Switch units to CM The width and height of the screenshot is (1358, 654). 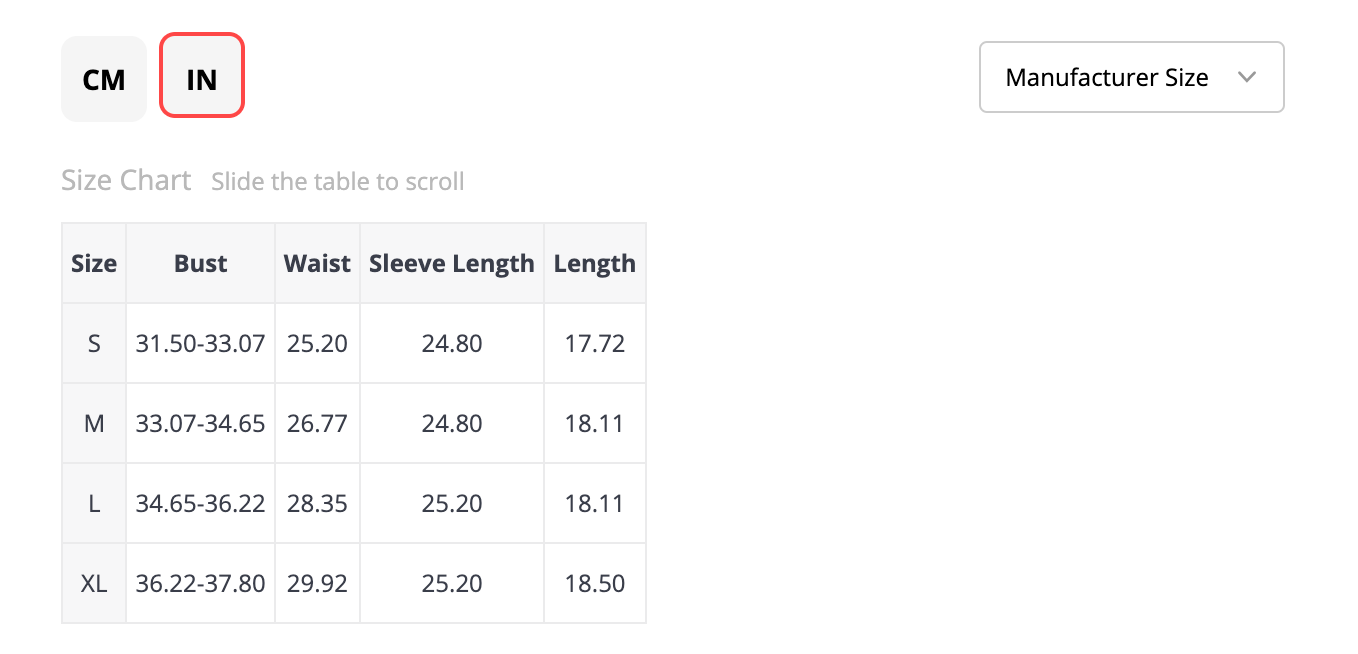[104, 79]
